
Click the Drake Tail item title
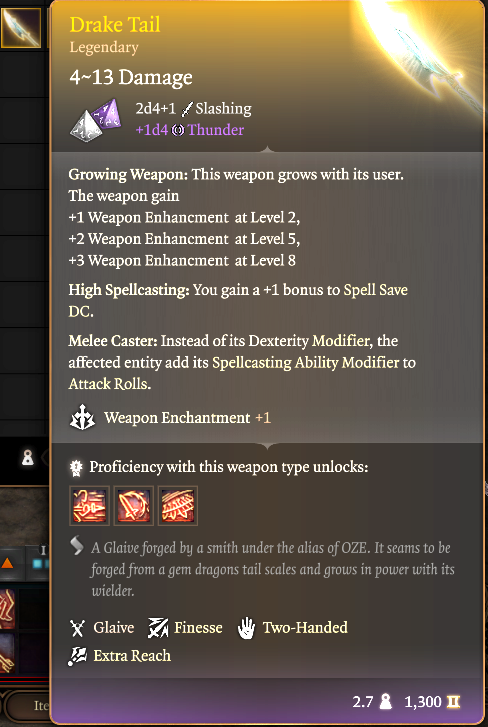click(x=115, y=25)
